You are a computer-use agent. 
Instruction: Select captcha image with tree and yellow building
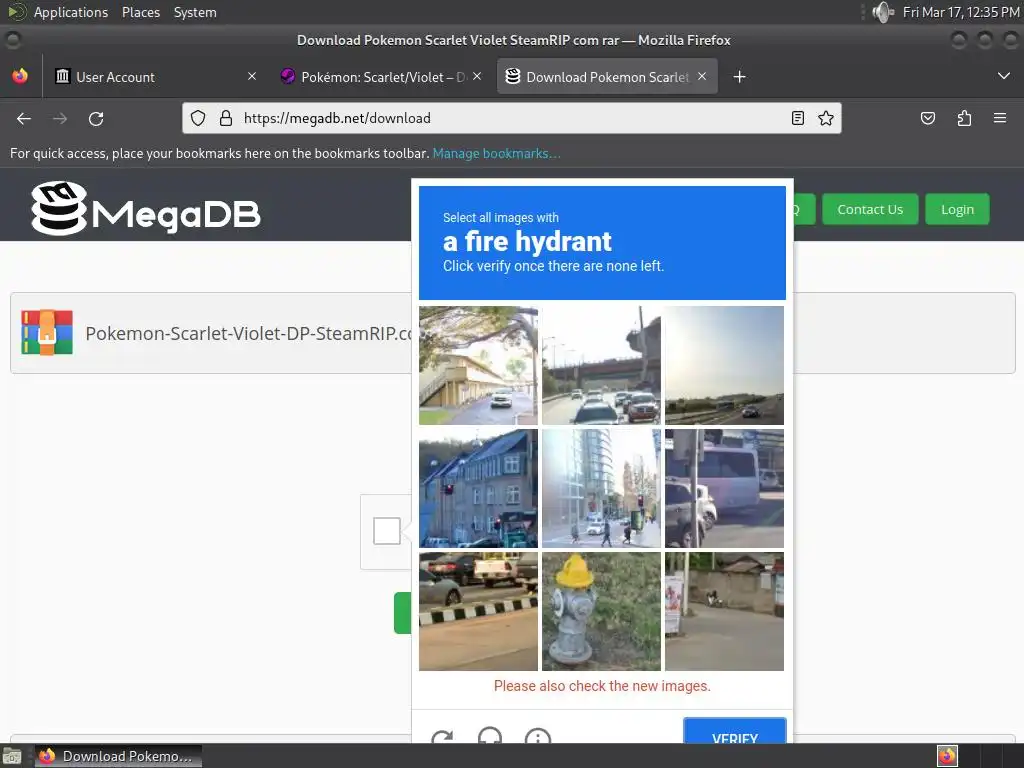point(478,366)
